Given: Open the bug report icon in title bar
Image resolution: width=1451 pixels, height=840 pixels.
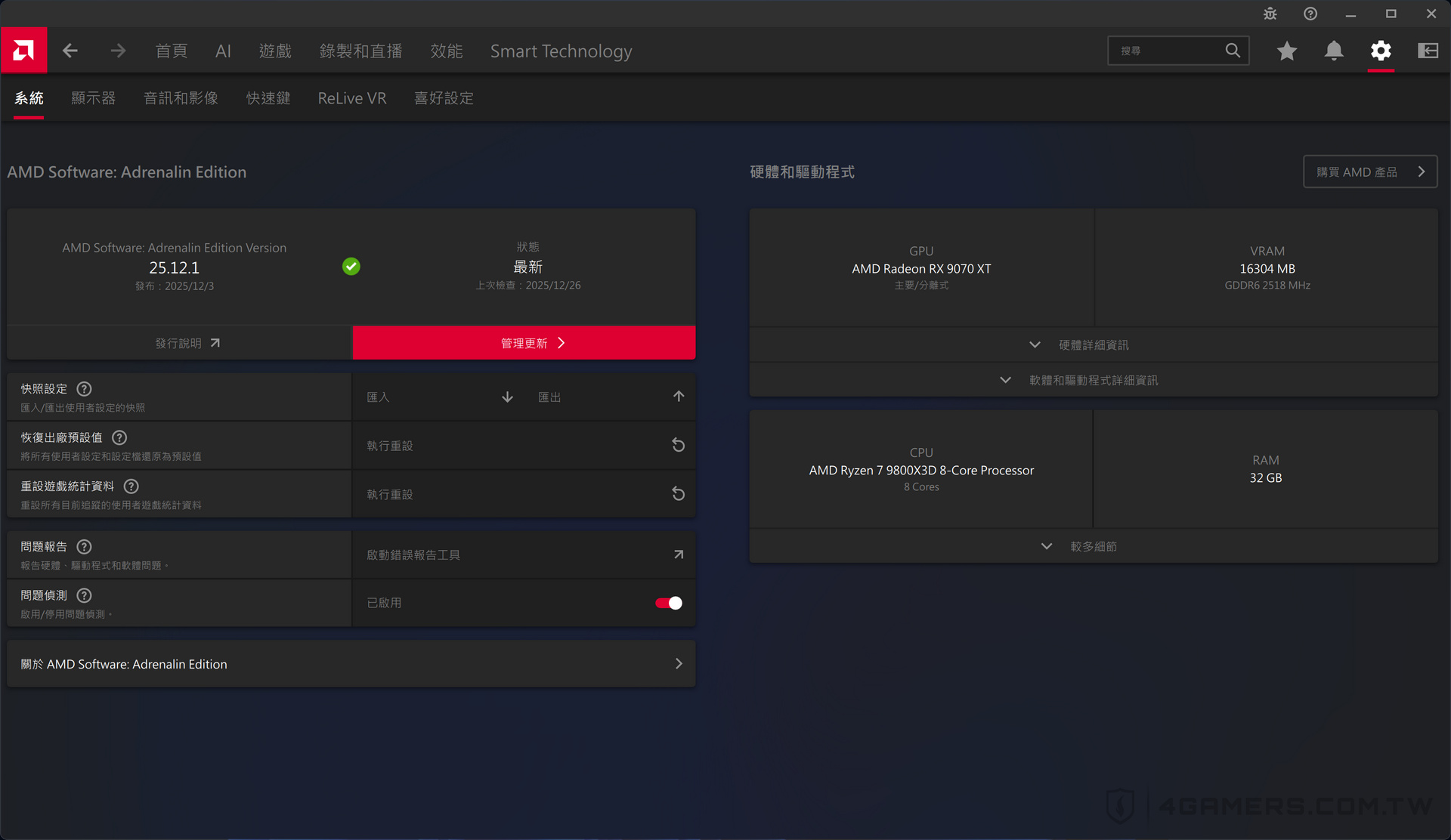Looking at the screenshot, I should [1270, 13].
